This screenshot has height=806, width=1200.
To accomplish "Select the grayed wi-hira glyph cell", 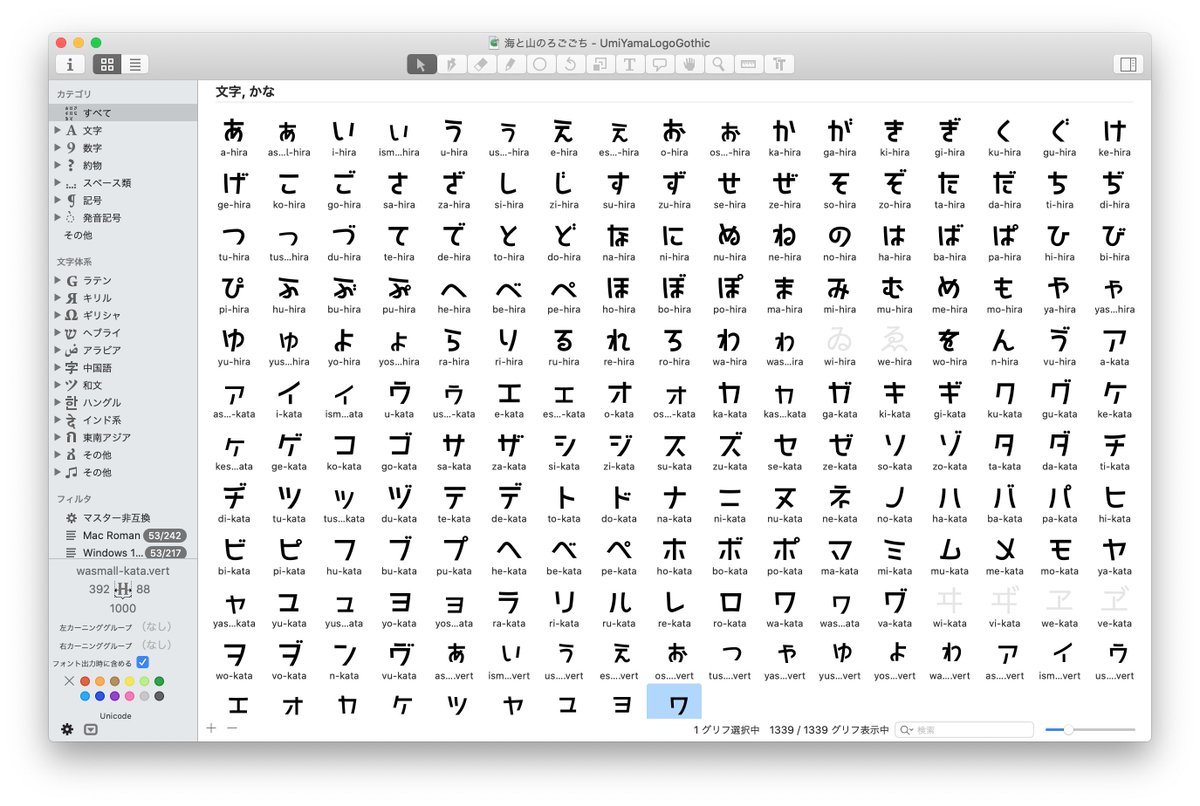I will [x=839, y=346].
